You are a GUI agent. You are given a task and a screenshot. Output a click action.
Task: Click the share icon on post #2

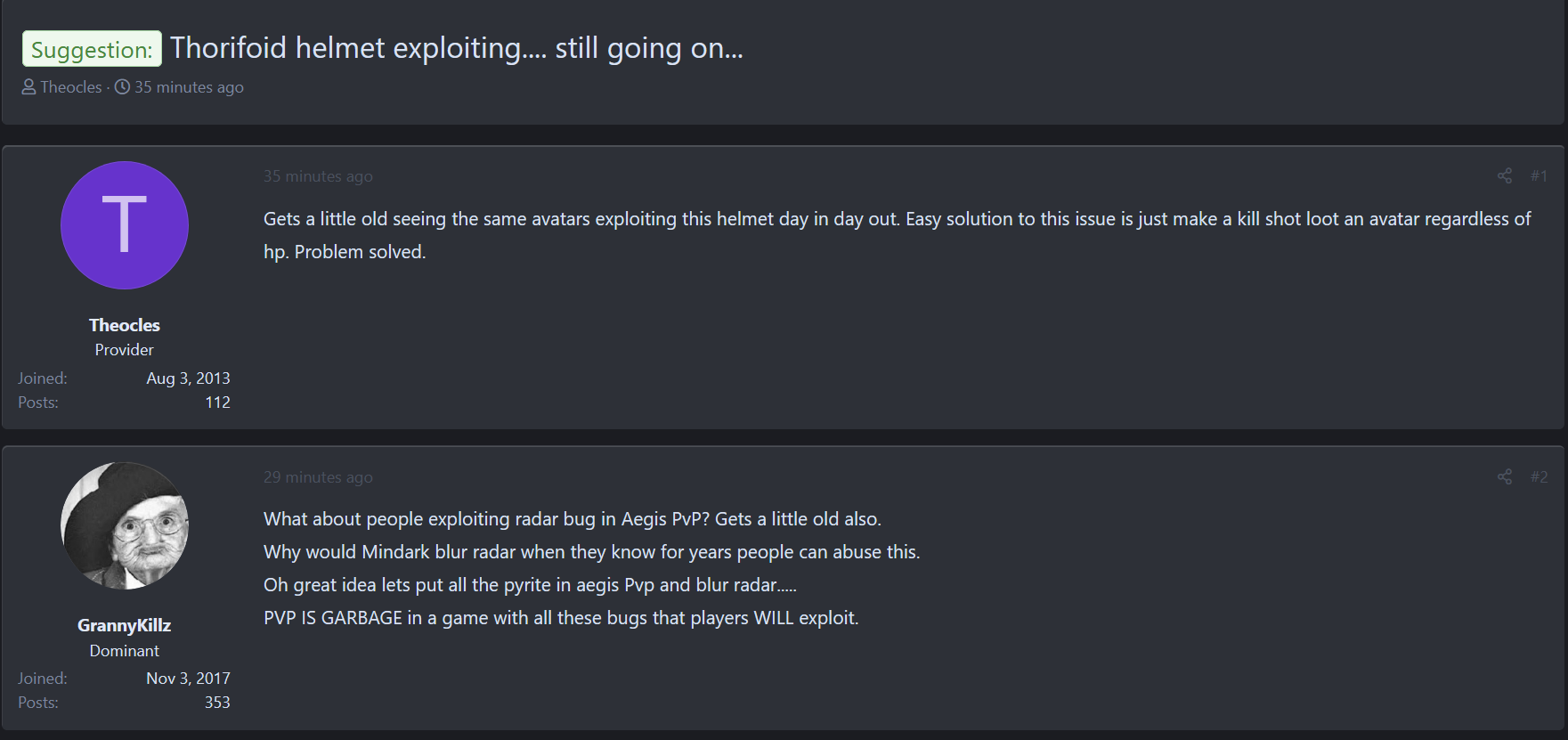[1504, 477]
